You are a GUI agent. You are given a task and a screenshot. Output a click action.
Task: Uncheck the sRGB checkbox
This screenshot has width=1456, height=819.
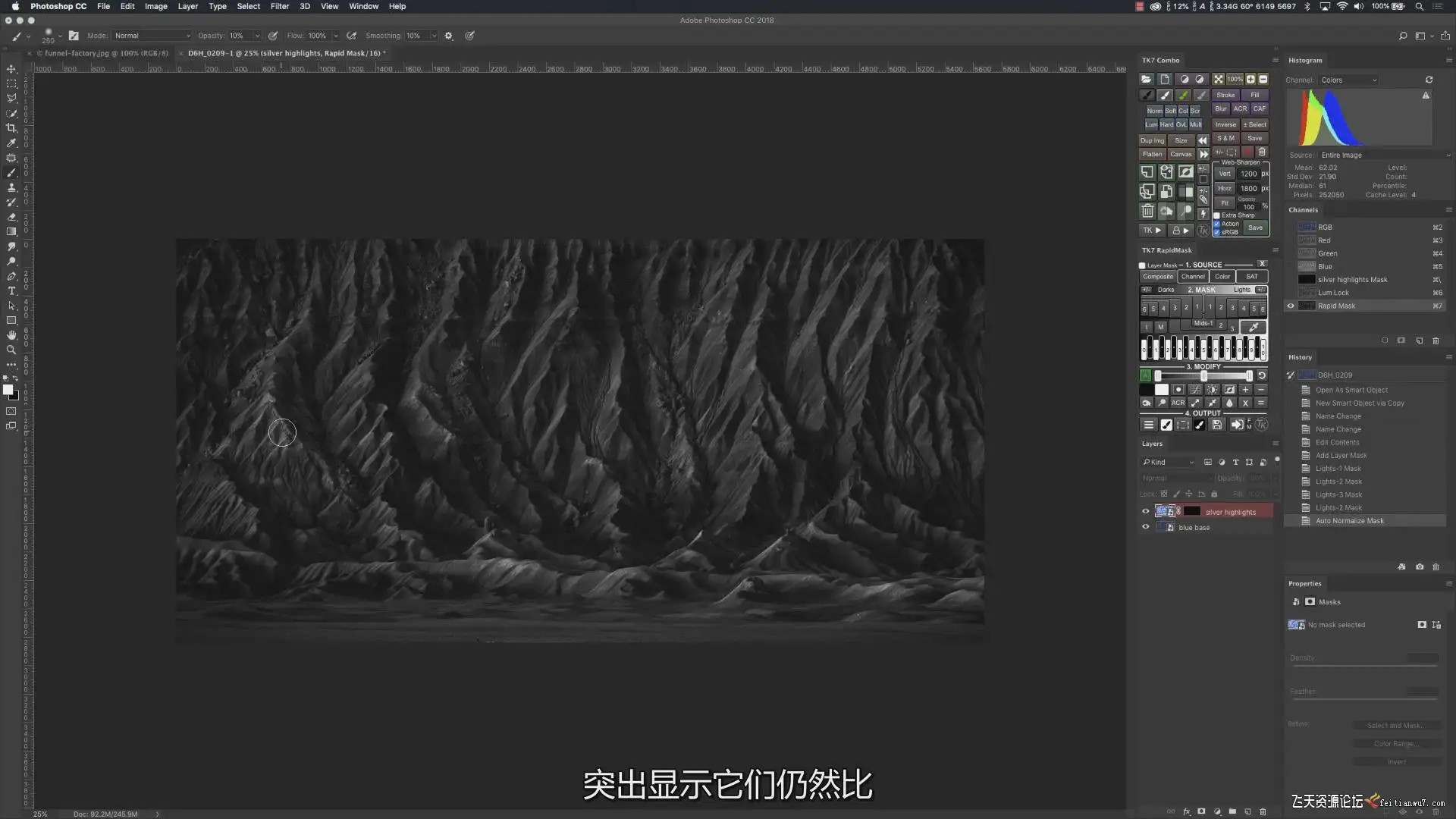click(1217, 232)
